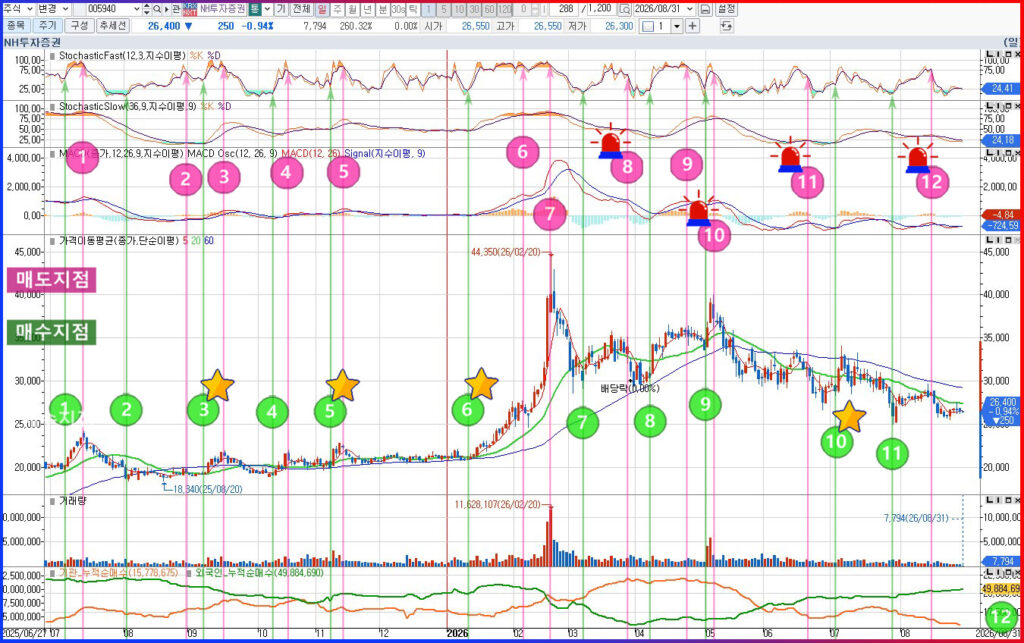Click the stock code up/down stepper
This screenshot has height=643, width=1024.
[x=146, y=9]
